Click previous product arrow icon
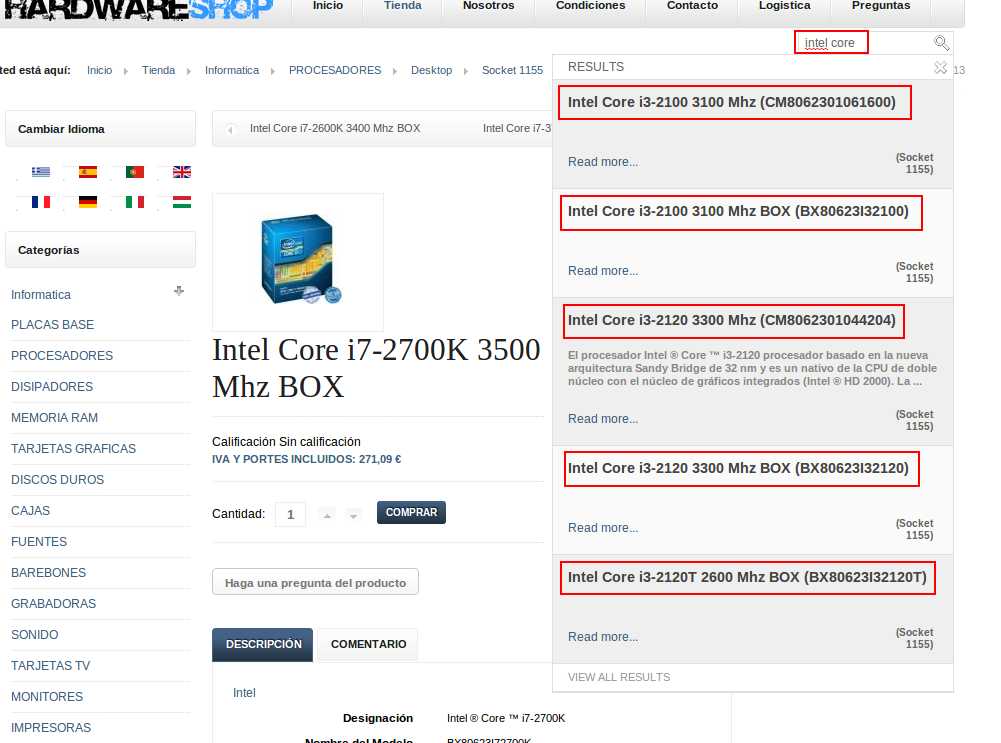The height and width of the screenshot is (743, 1001). pos(230,130)
